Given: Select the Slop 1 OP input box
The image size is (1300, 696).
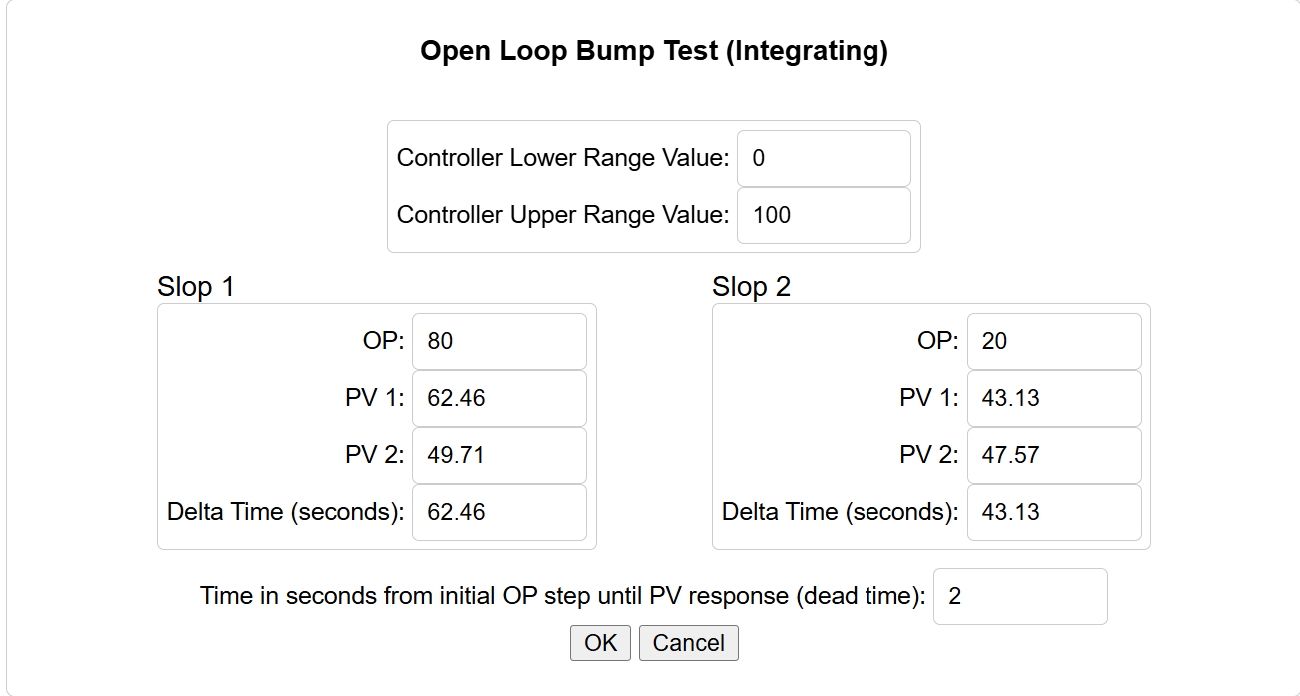Looking at the screenshot, I should click(498, 341).
